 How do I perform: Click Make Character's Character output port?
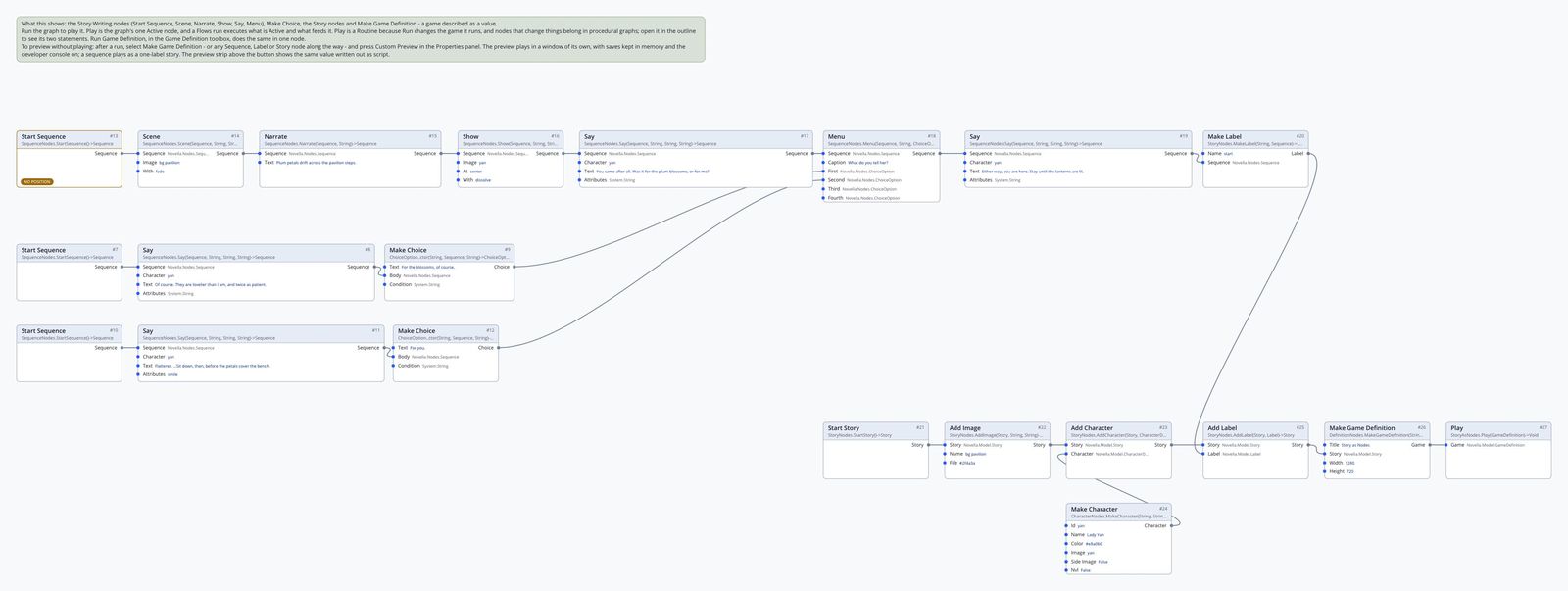(1172, 526)
